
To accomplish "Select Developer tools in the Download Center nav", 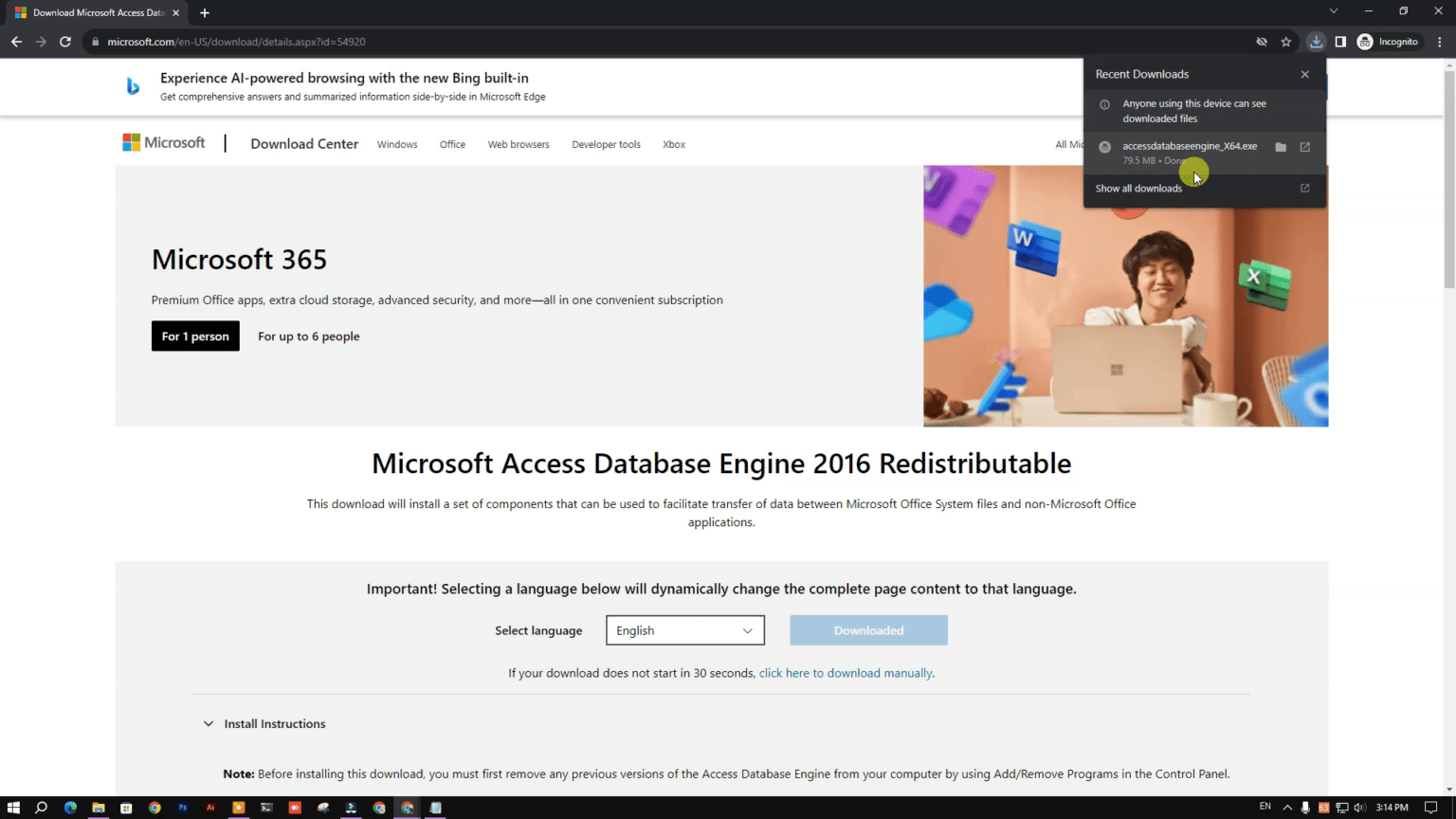I will (x=606, y=144).
